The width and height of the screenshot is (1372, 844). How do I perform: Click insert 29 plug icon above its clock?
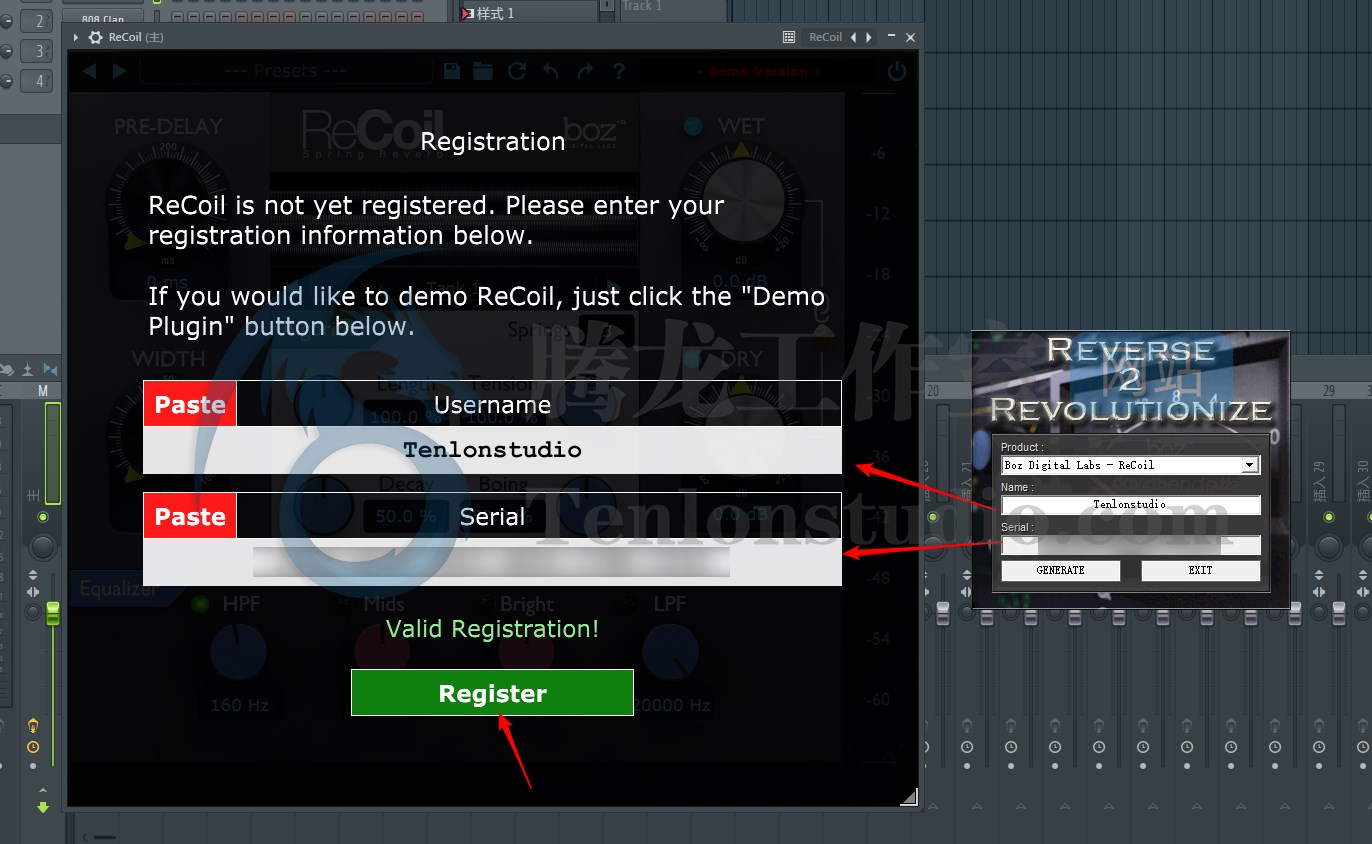pos(1319,726)
